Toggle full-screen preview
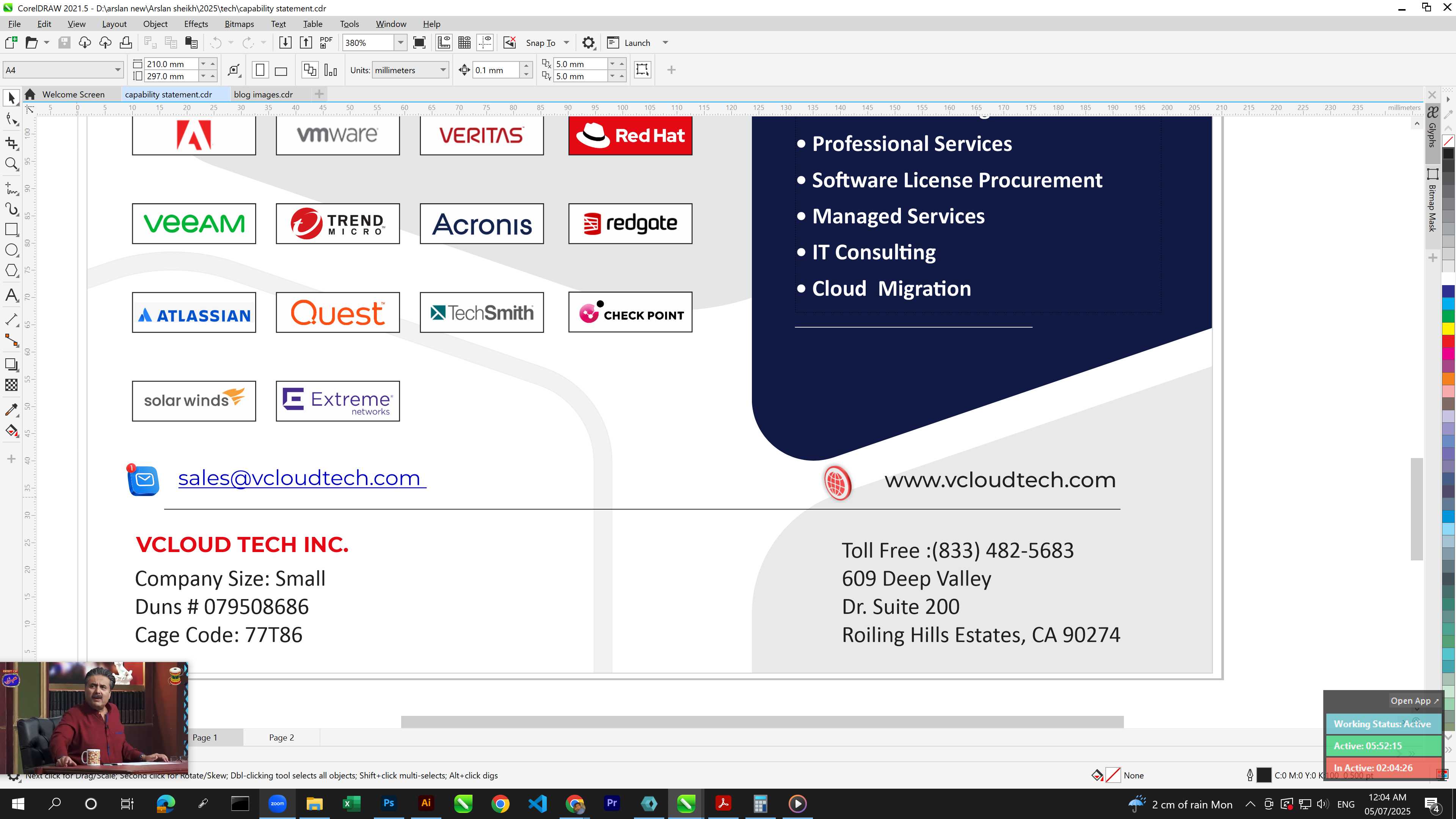Screen dimensions: 1456x819 click(x=419, y=43)
